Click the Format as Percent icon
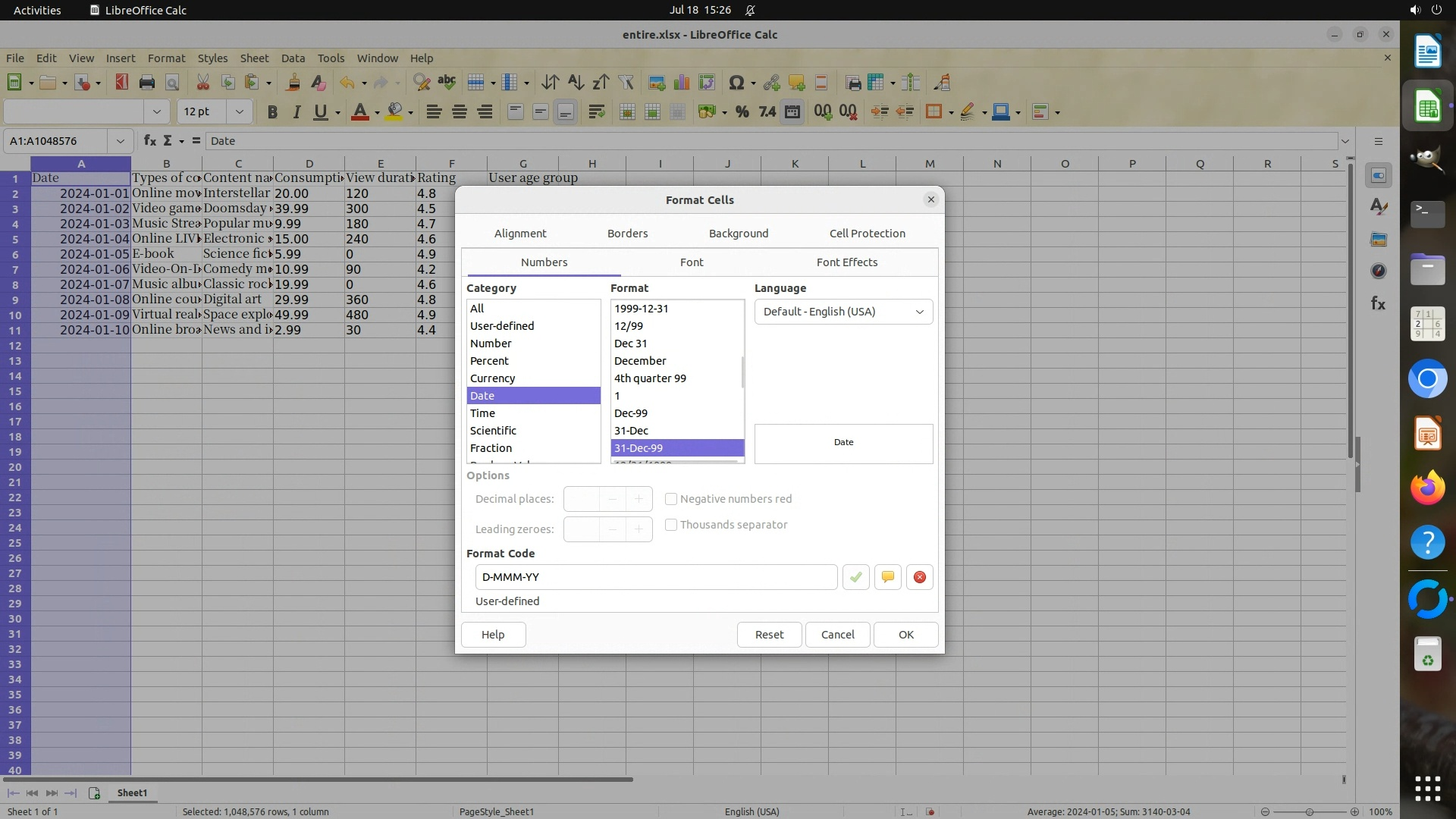Image resolution: width=1456 pixels, height=819 pixels. coord(742,112)
